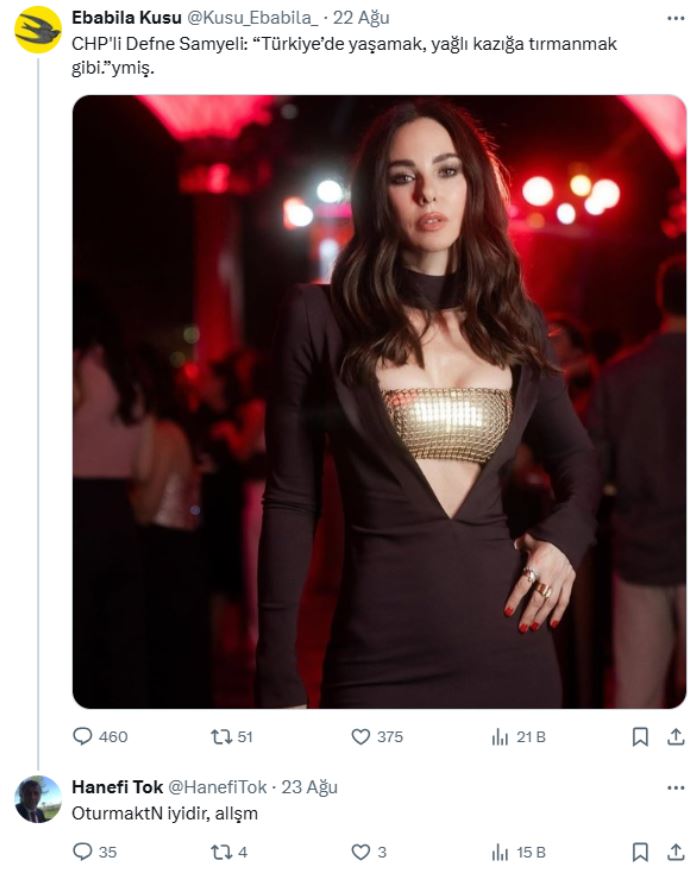The height and width of the screenshot is (869, 698).
Task: Like the tweet with 375 likes
Action: pyautogui.click(x=361, y=737)
